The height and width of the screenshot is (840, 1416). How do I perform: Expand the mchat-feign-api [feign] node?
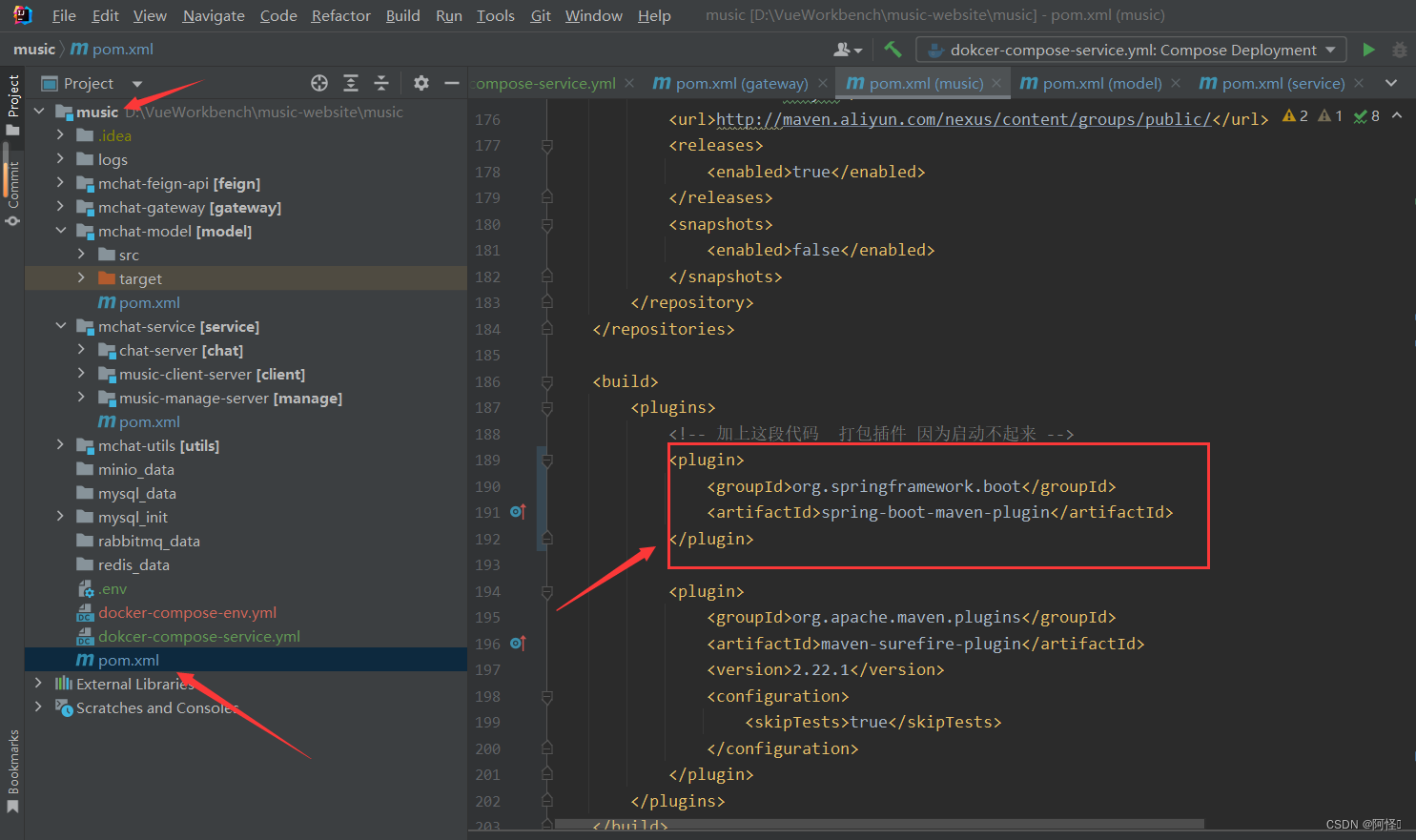(x=59, y=183)
